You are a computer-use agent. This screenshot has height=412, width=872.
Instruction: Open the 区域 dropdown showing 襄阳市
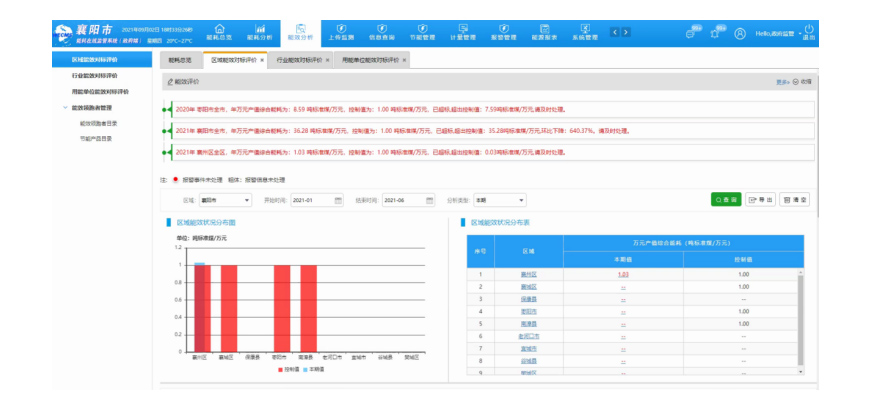coord(225,200)
